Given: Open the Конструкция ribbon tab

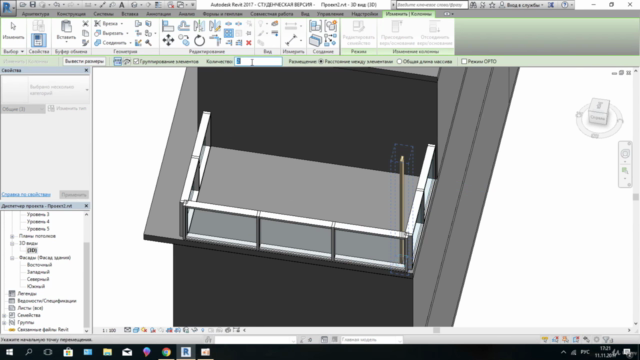Looking at the screenshot, I should (71, 14).
